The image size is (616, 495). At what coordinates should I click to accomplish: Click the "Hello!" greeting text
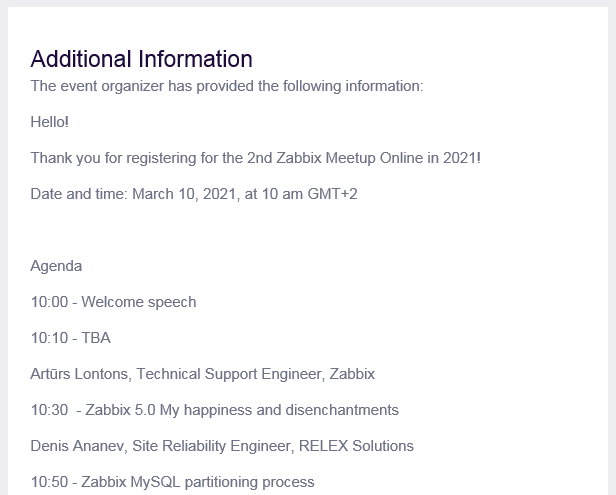(x=50, y=122)
